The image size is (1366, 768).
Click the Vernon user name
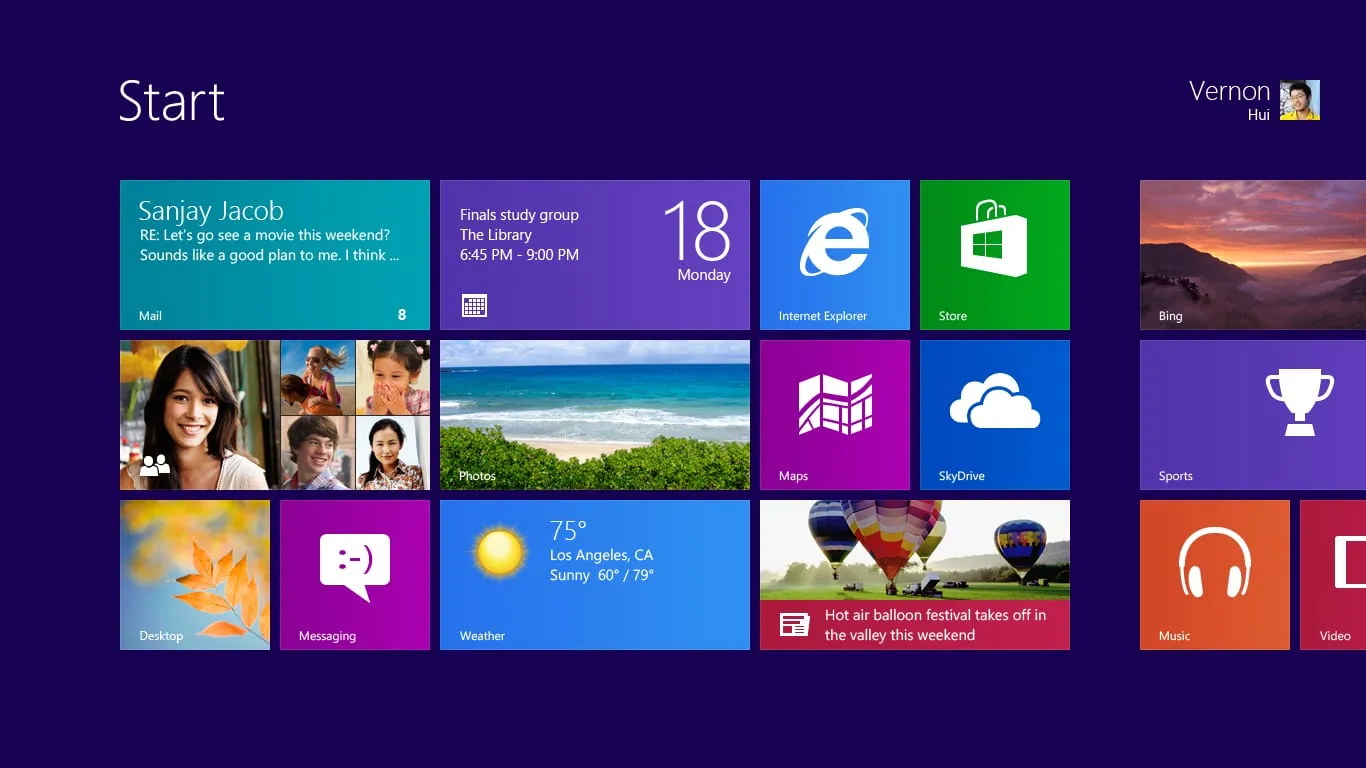(1229, 91)
